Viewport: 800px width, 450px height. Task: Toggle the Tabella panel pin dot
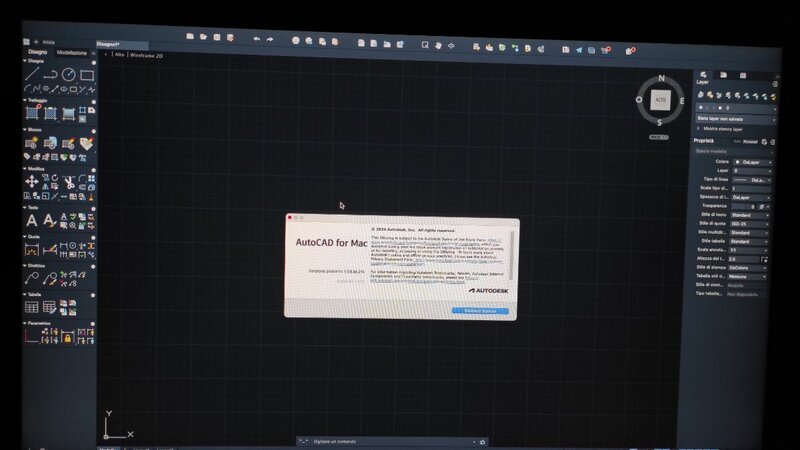click(92, 295)
